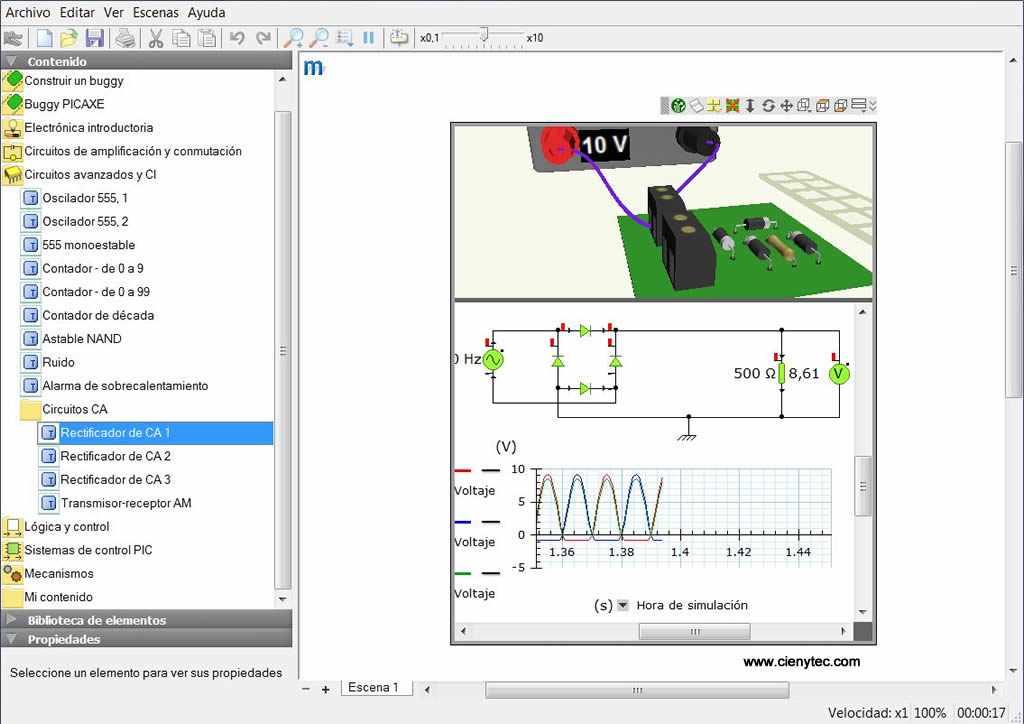Open the Escenas menu
The image size is (1024, 724).
pos(155,12)
